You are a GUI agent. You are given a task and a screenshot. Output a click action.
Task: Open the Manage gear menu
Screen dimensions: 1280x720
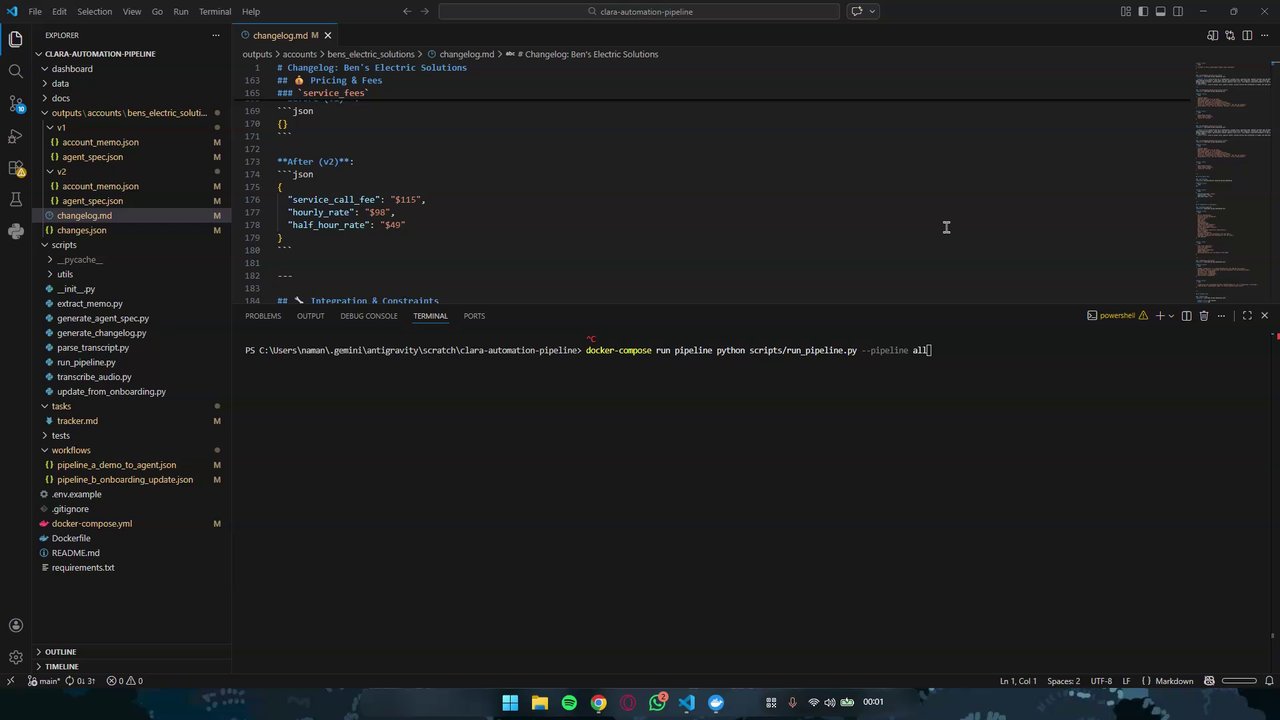click(x=15, y=657)
